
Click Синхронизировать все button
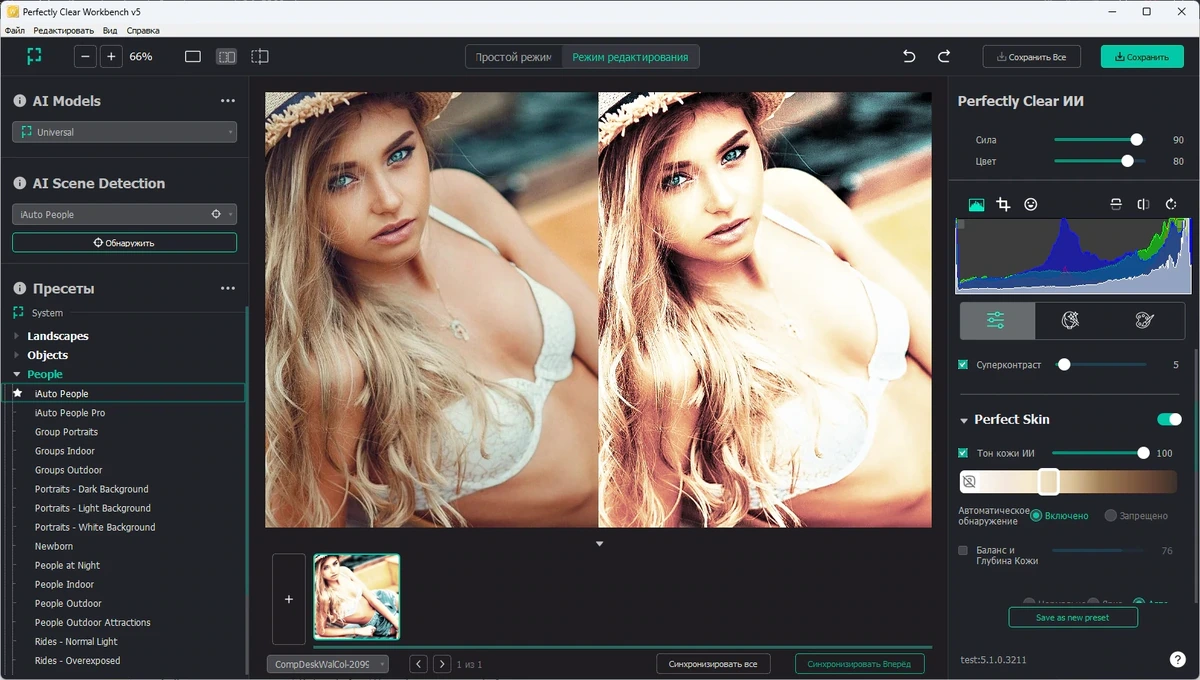click(714, 664)
